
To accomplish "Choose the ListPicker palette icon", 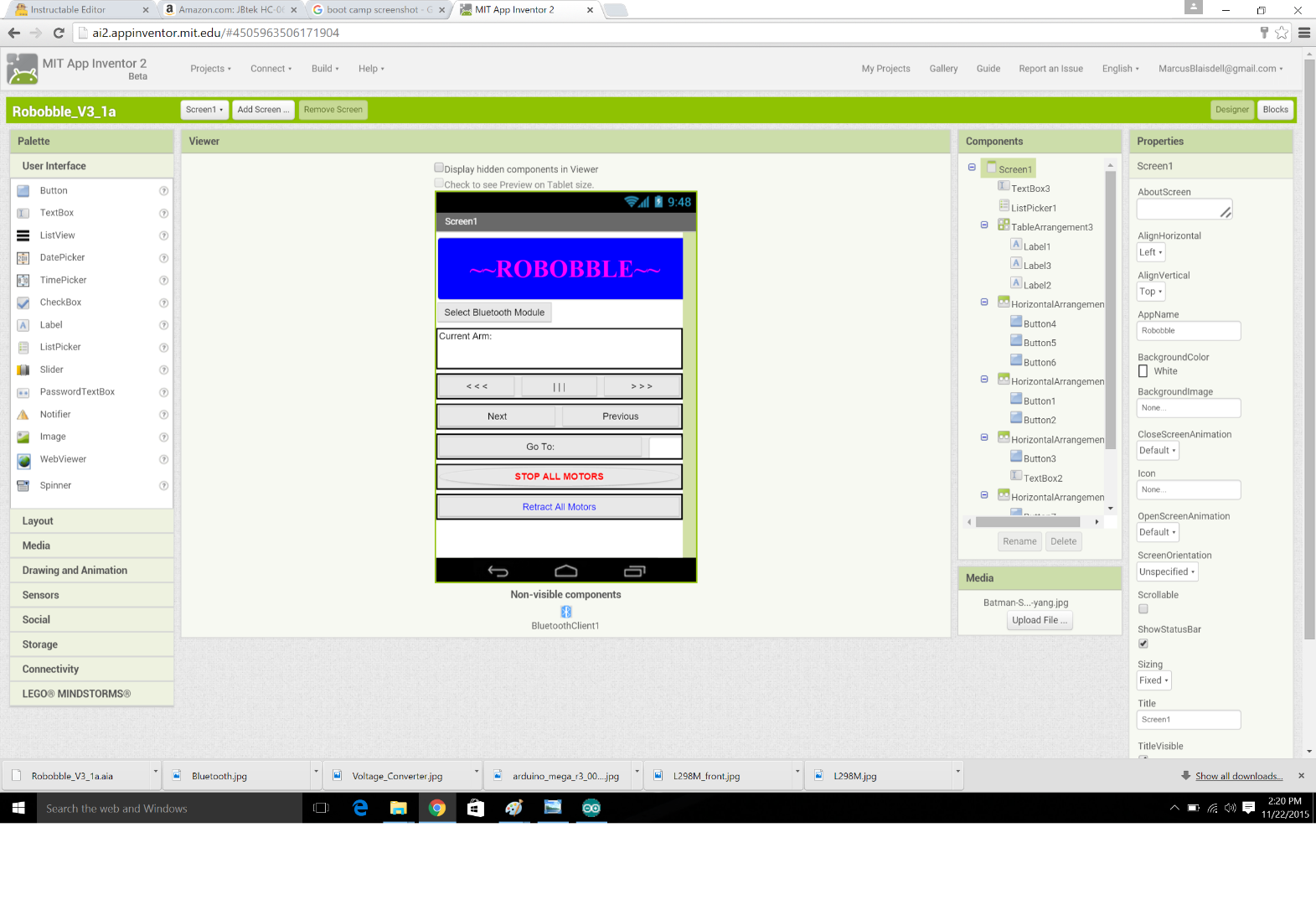I will [x=23, y=347].
